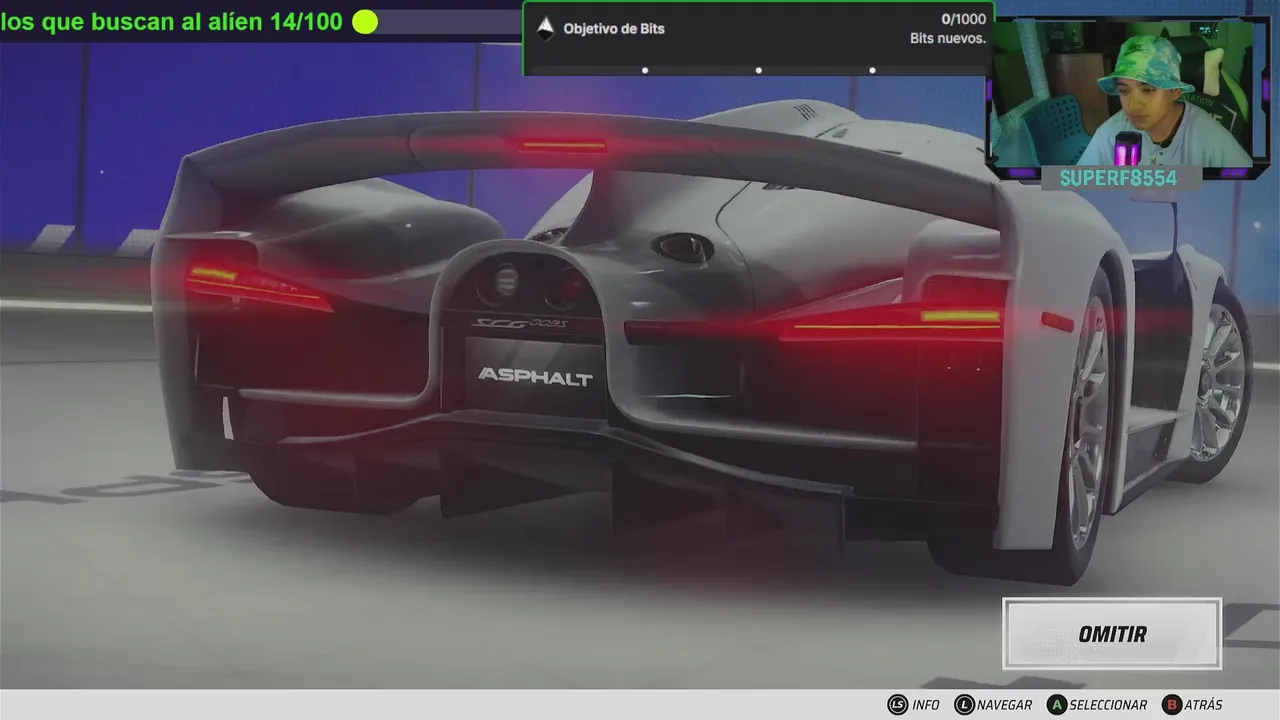The width and height of the screenshot is (1280, 720).
Task: Click the red B ATRÁS icon
Action: [x=1171, y=705]
